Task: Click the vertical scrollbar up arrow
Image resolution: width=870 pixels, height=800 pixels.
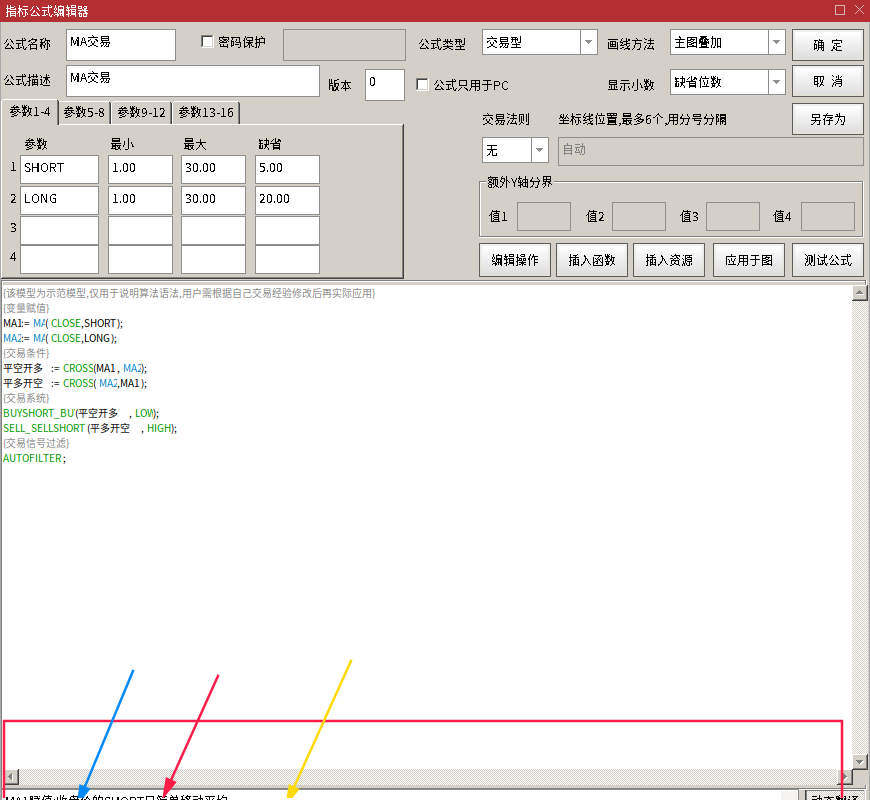Action: click(858, 293)
